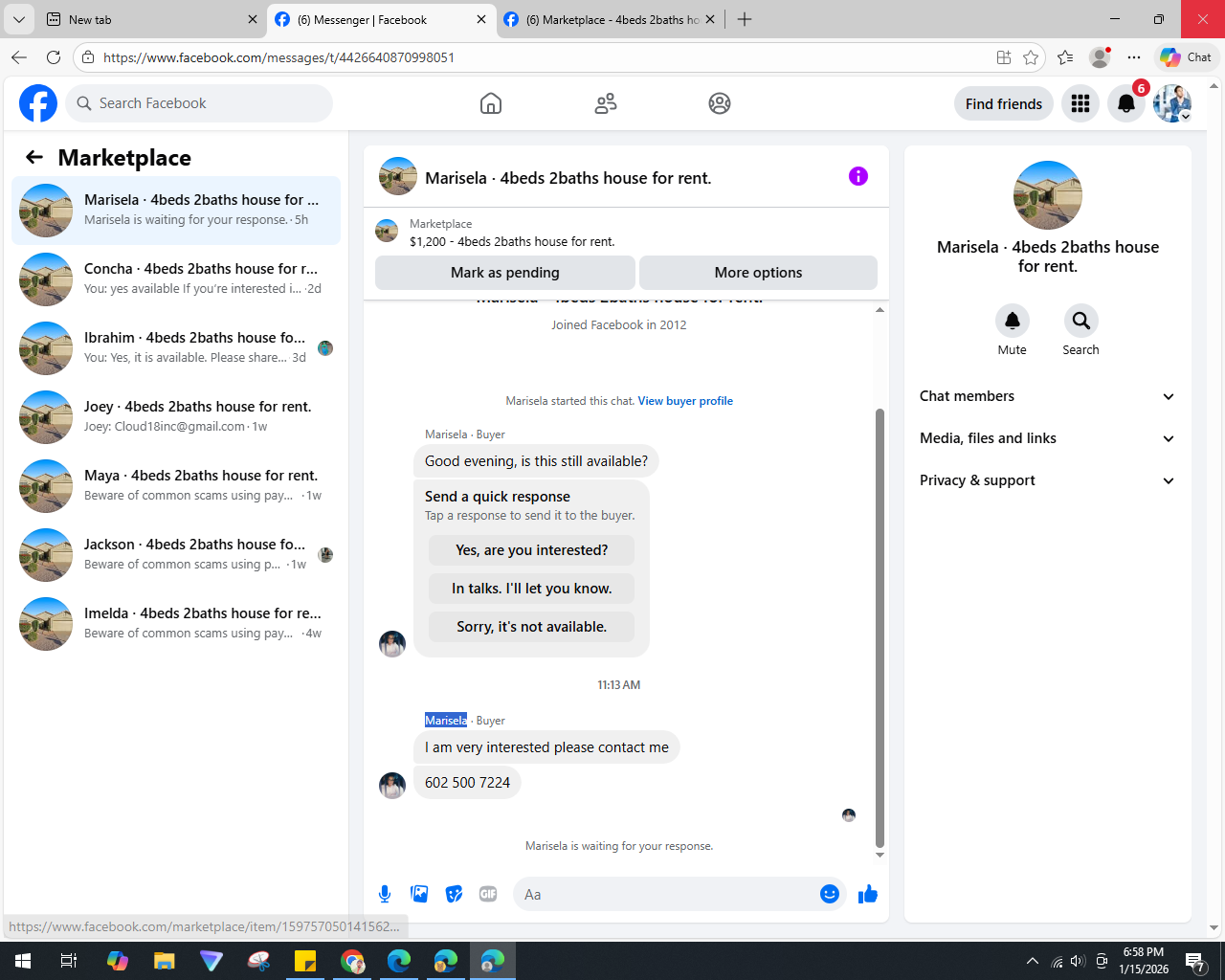Open the Imelda conversation
The image size is (1225, 980).
click(176, 624)
